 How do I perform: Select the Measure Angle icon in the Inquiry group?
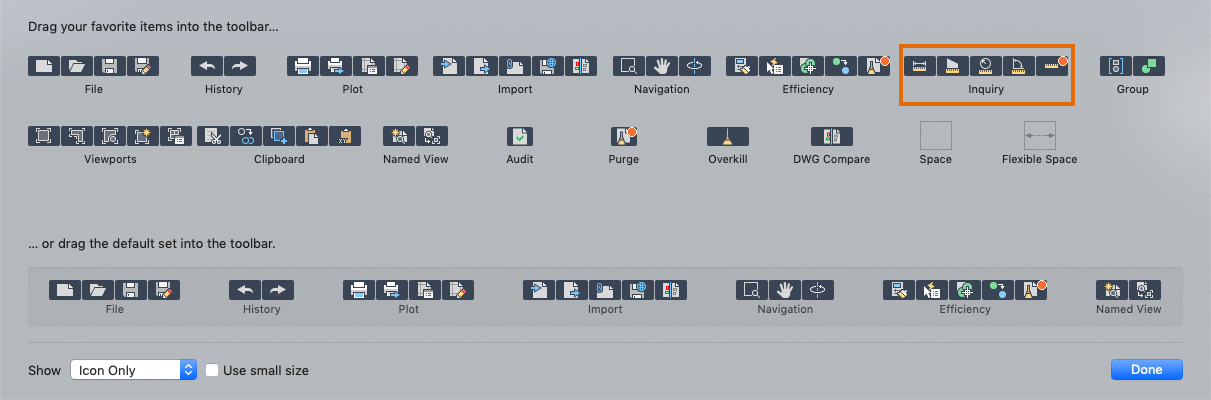[1019, 67]
